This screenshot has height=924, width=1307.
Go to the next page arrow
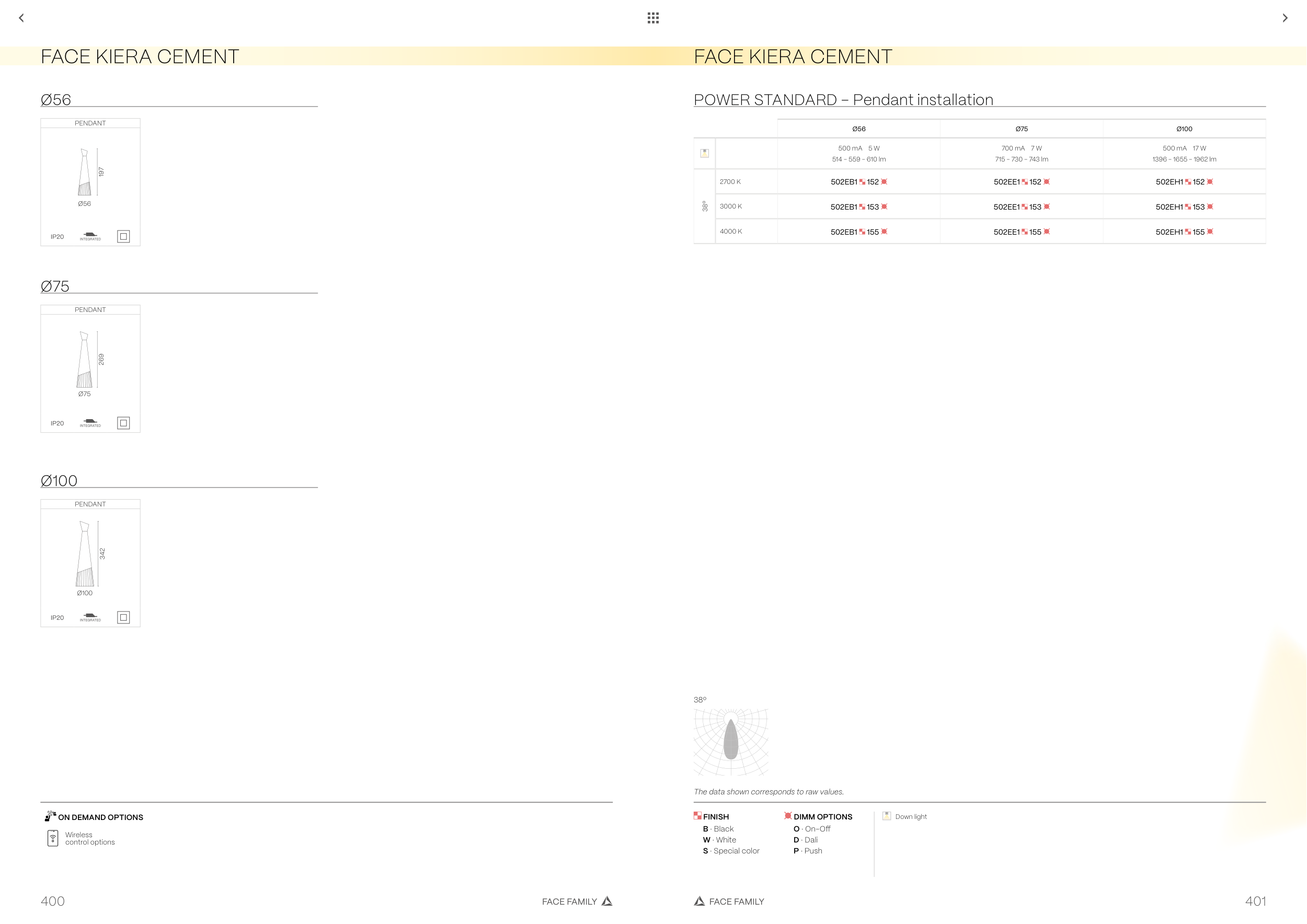1285,18
